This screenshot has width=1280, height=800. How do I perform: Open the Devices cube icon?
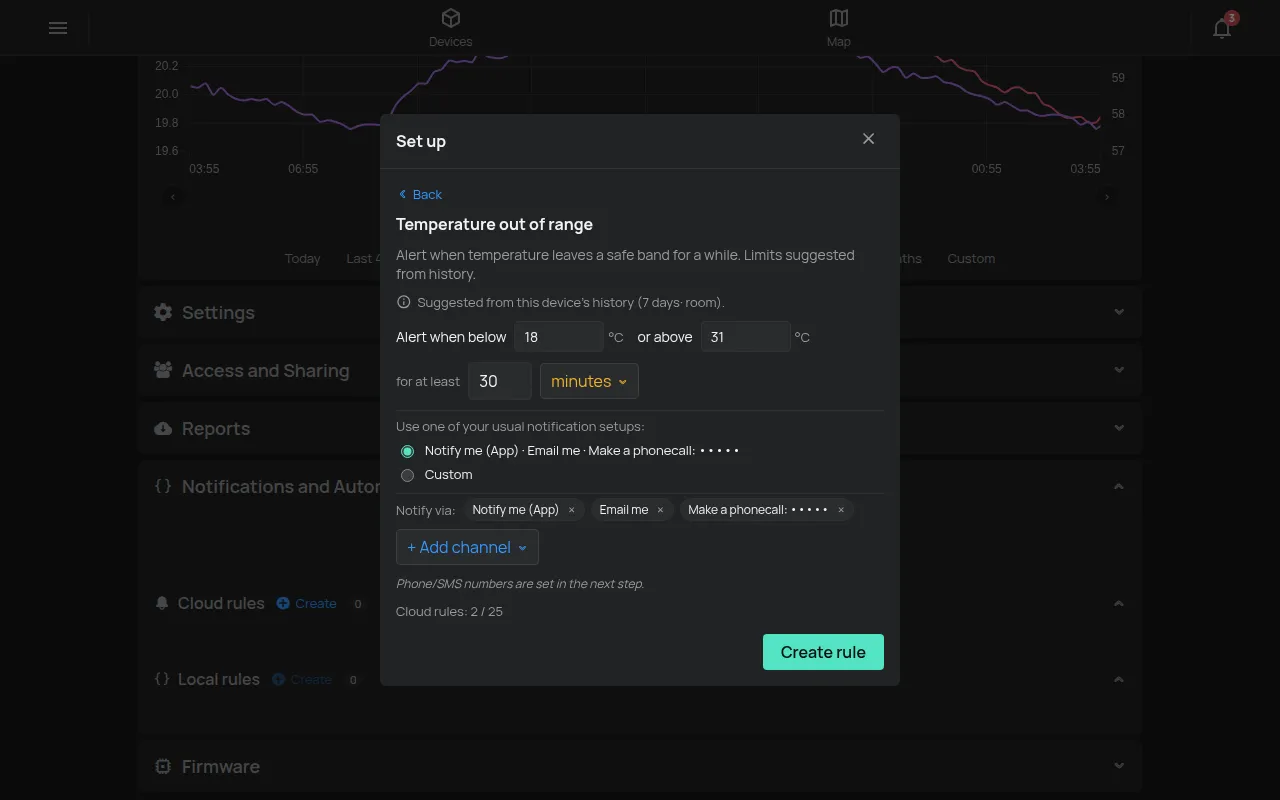[451, 18]
